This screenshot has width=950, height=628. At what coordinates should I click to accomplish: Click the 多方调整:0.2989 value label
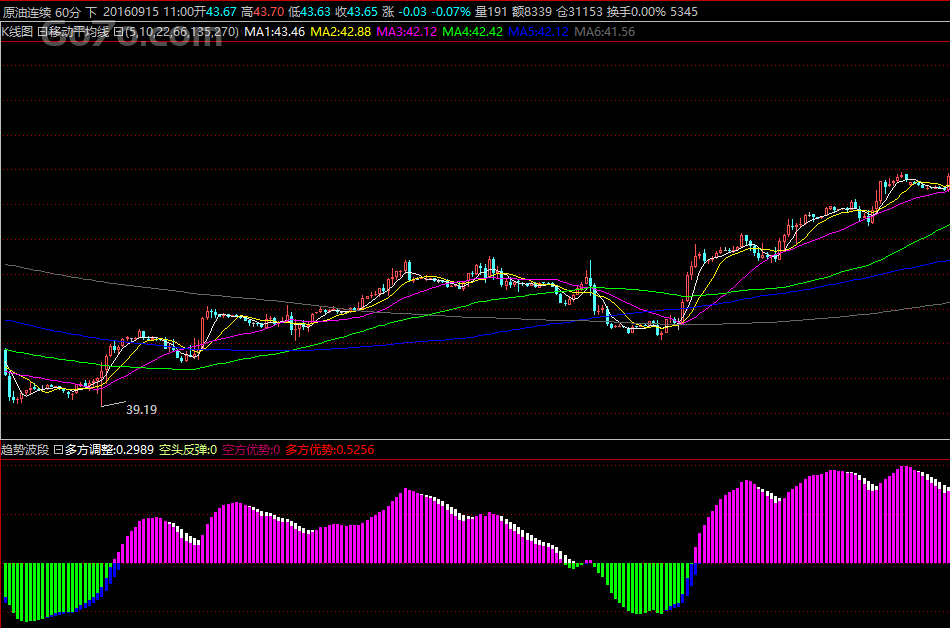[109, 450]
